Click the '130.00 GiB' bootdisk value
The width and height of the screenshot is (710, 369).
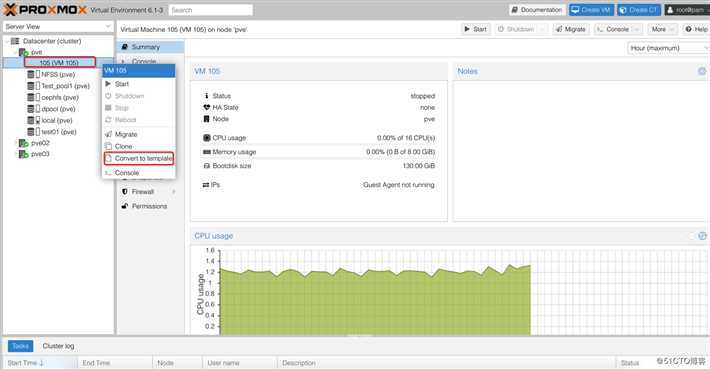419,166
